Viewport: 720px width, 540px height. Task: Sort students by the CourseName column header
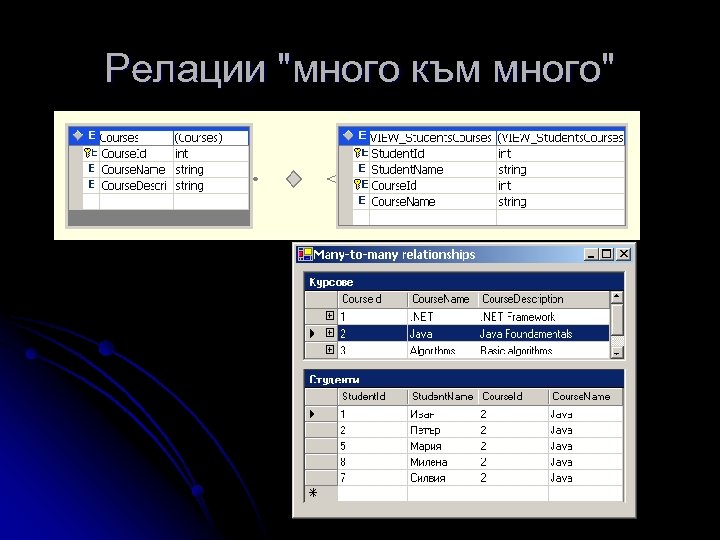[585, 397]
